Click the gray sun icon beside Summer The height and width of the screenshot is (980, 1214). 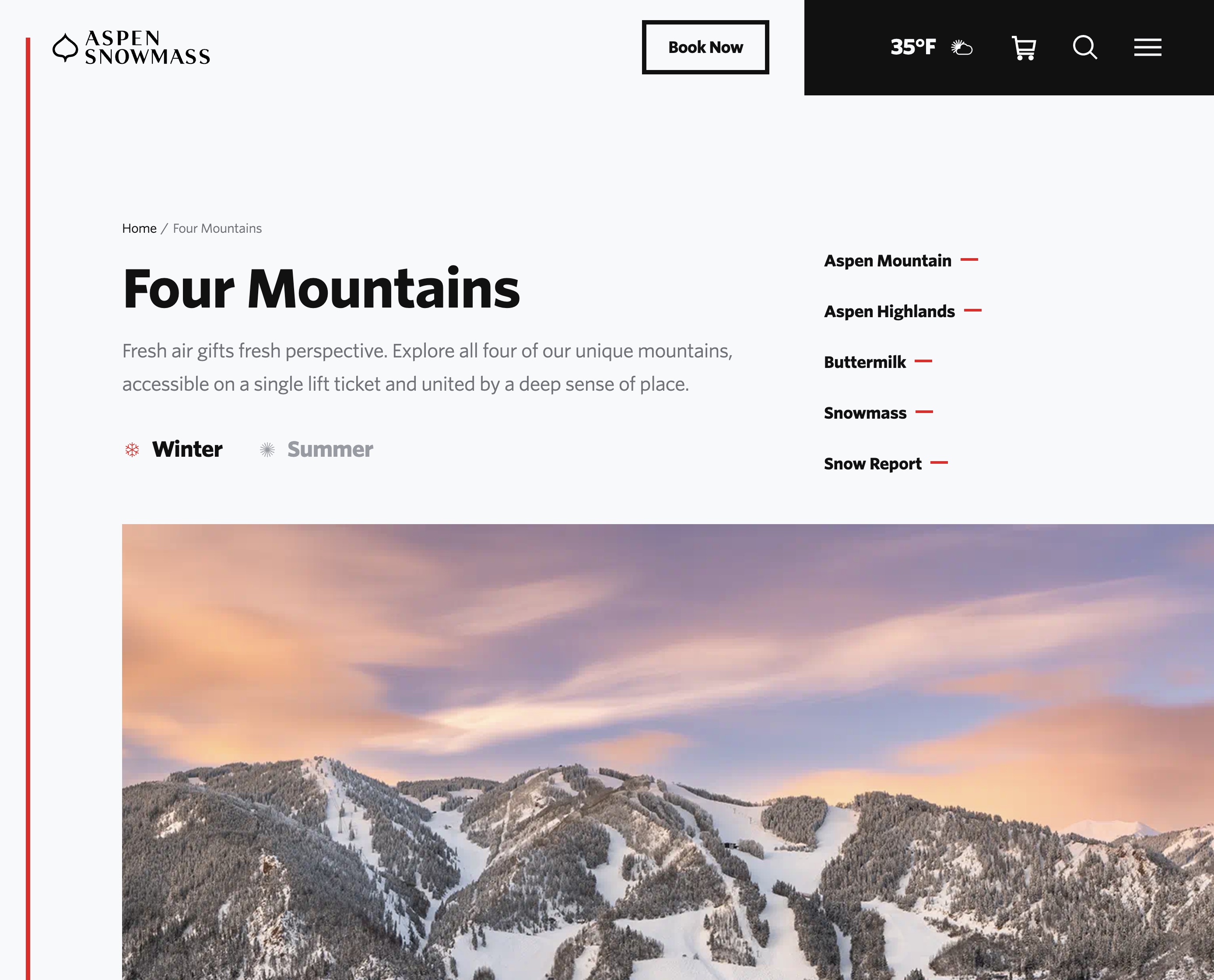point(267,449)
